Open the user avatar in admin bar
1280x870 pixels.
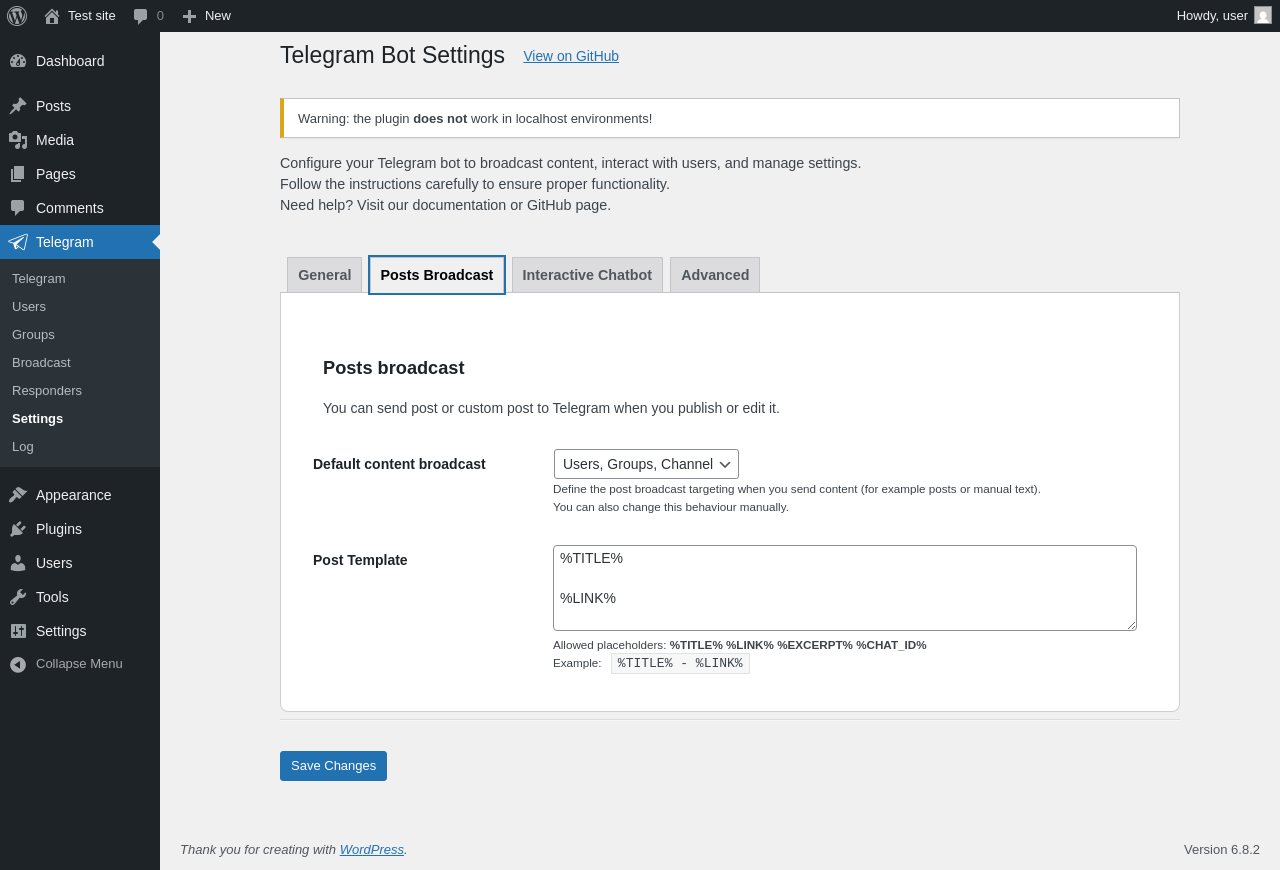[1263, 15]
